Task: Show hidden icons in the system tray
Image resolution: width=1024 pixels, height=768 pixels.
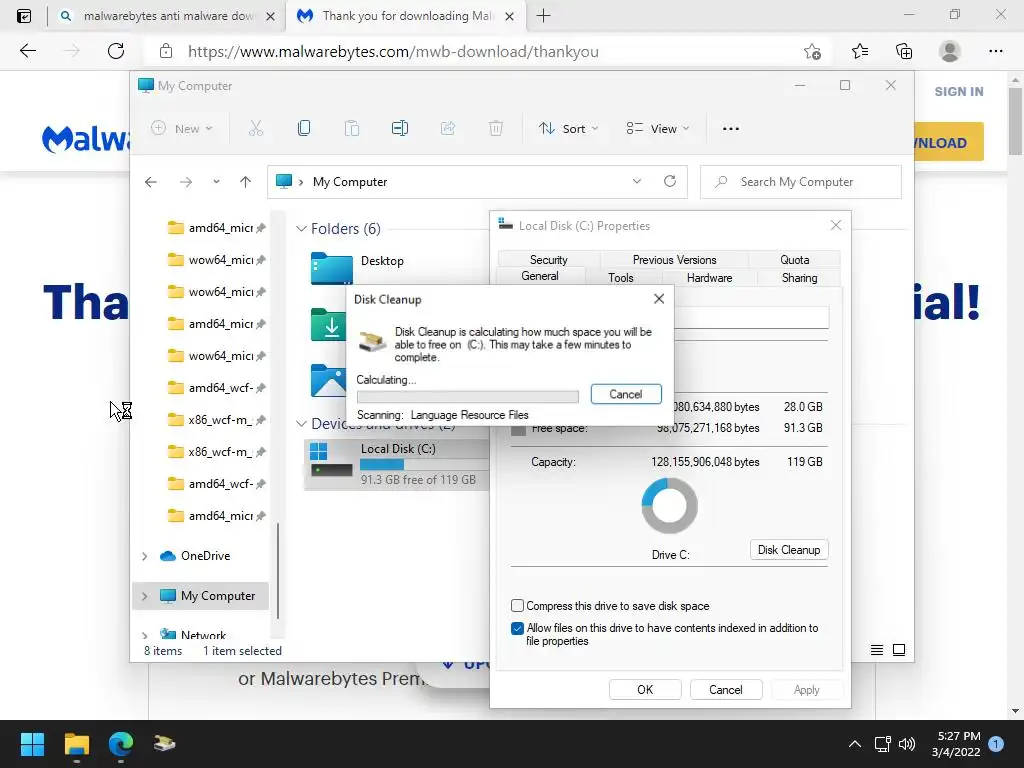Action: tap(854, 744)
